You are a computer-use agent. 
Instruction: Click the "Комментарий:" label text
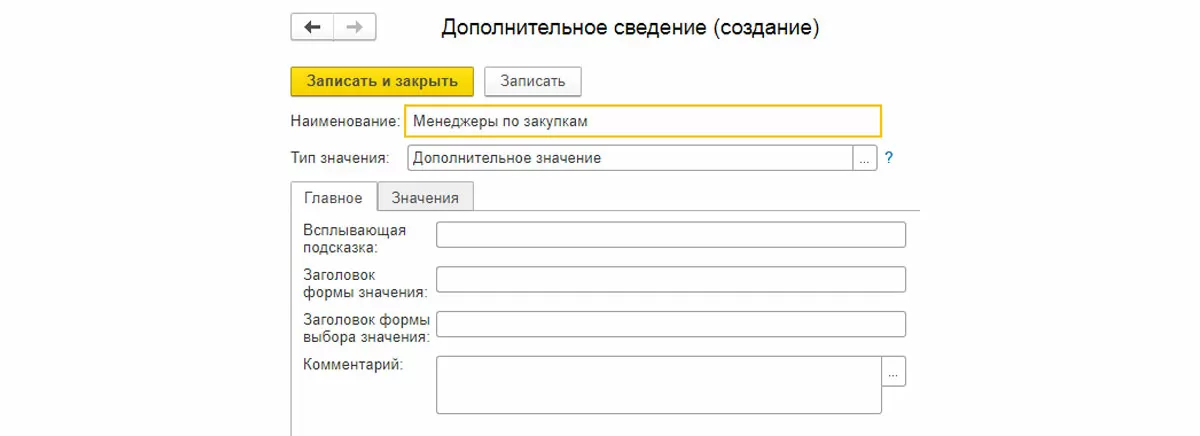[352, 365]
